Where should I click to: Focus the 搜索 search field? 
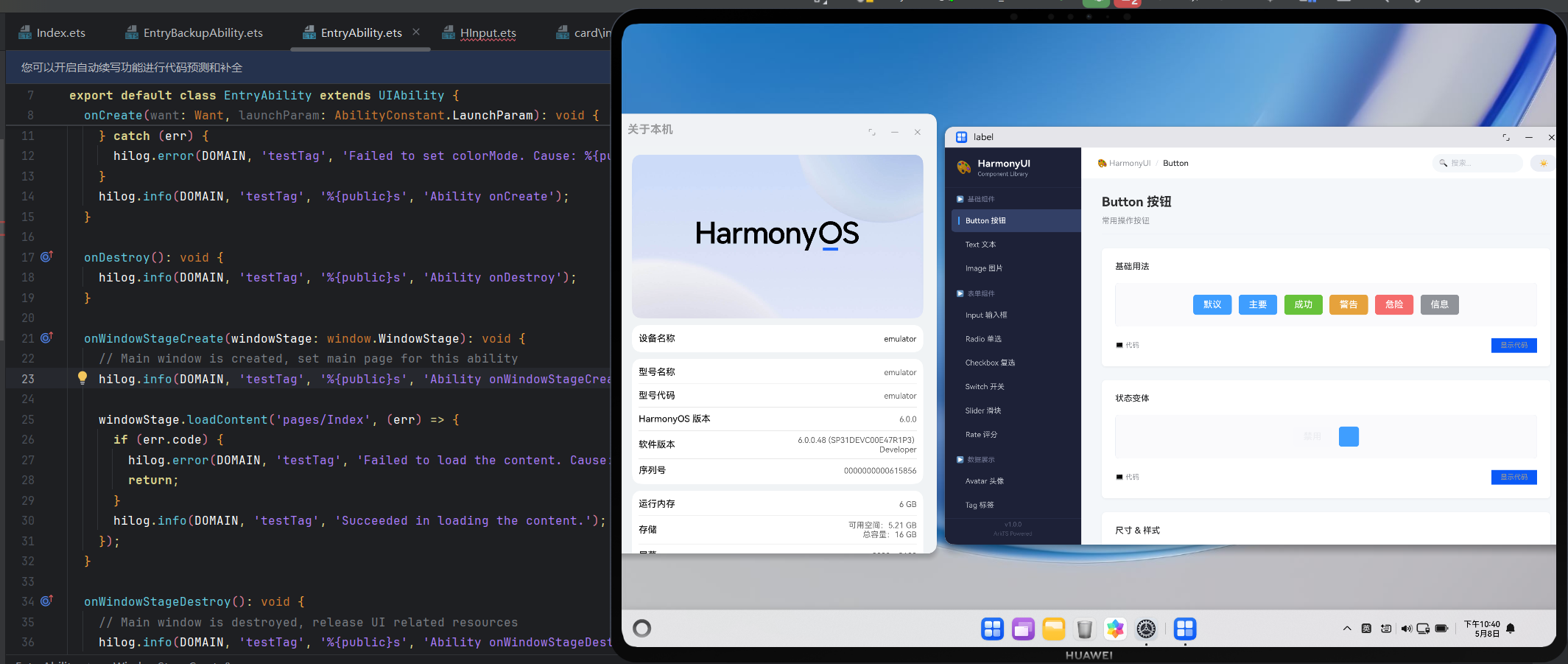coord(1477,163)
